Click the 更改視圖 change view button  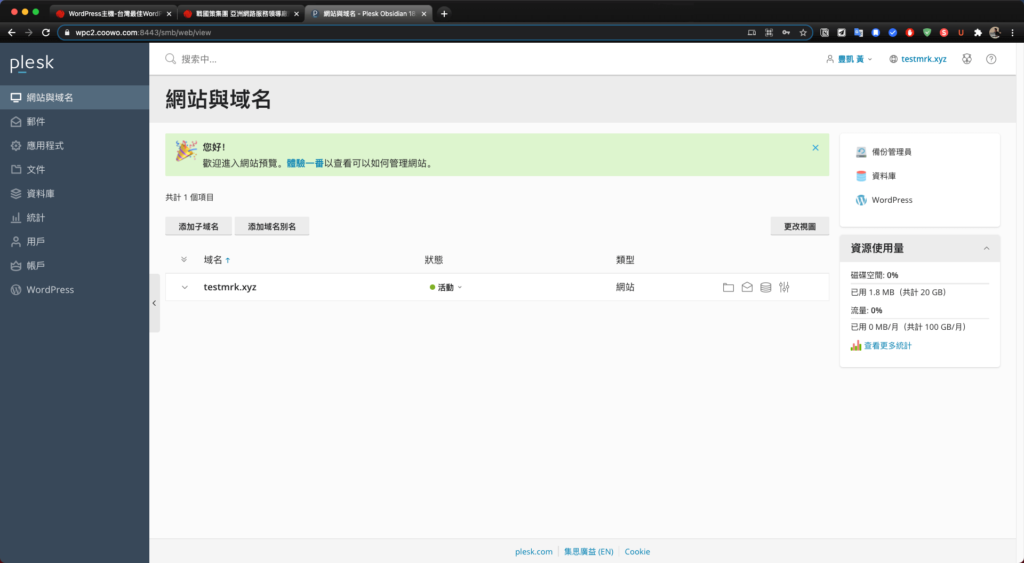799,227
